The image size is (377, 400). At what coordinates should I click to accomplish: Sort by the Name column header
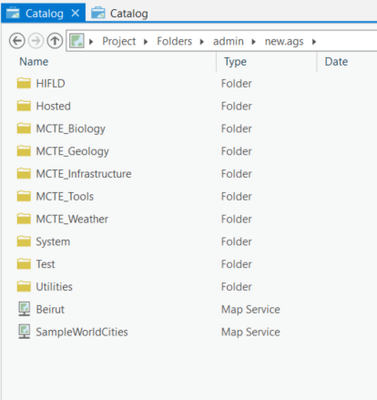[34, 62]
